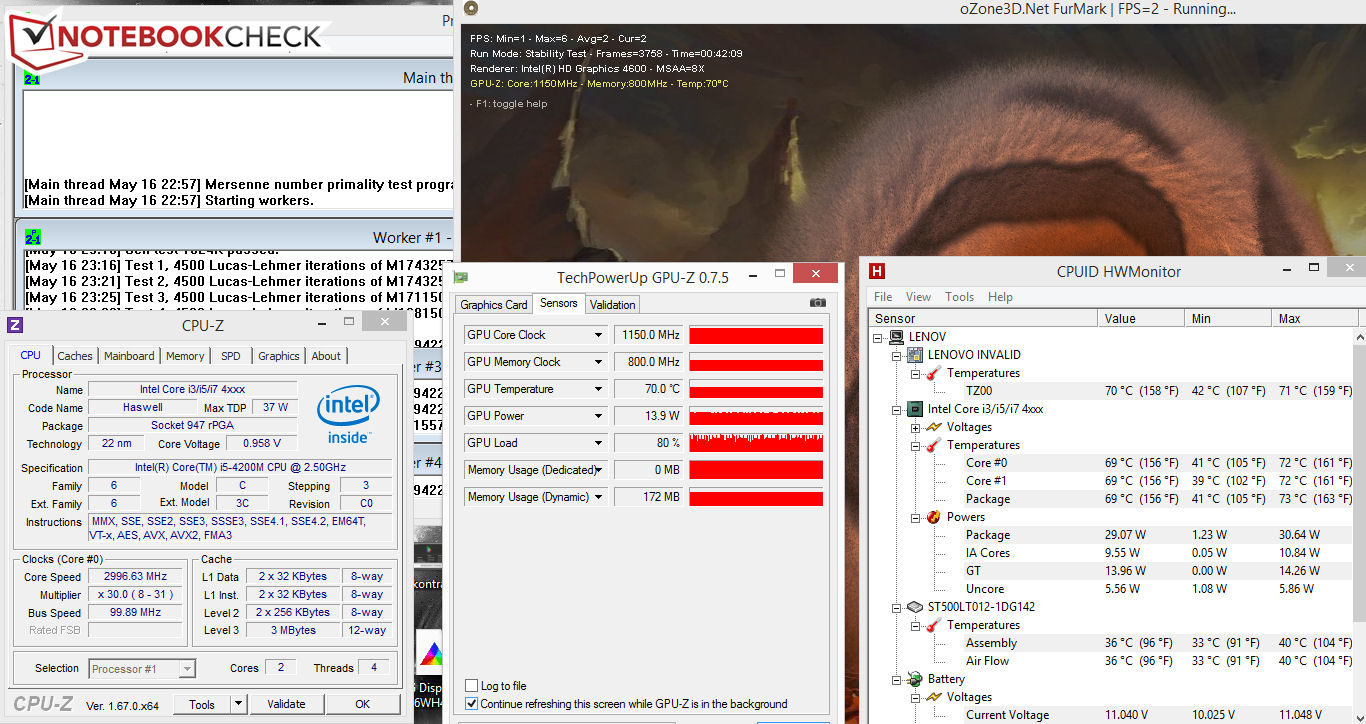Click the thermometer icon beside Temperatures under LENOVO INVALID
1366x724 pixels.
pos(932,373)
